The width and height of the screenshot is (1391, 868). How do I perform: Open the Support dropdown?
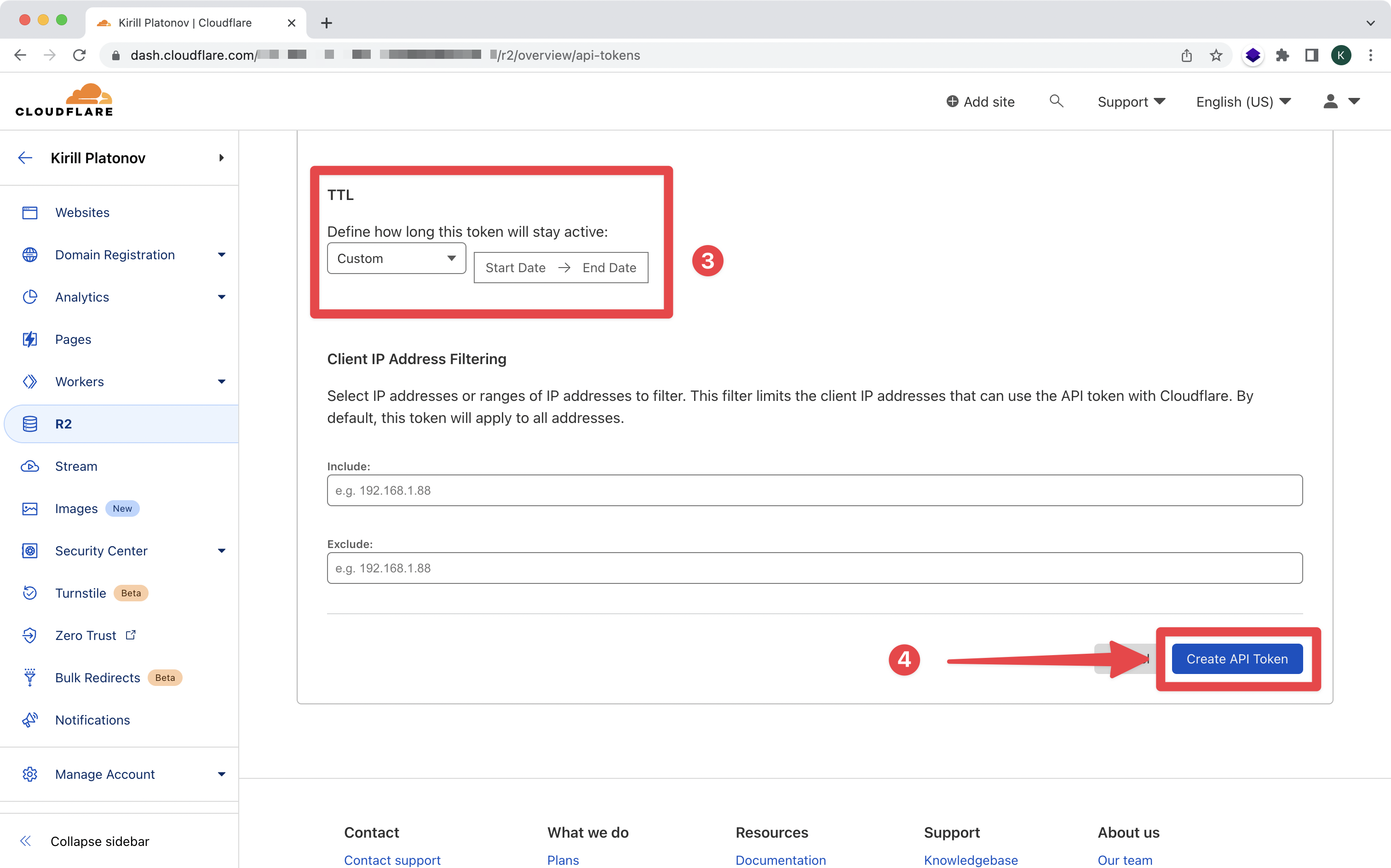1131,102
